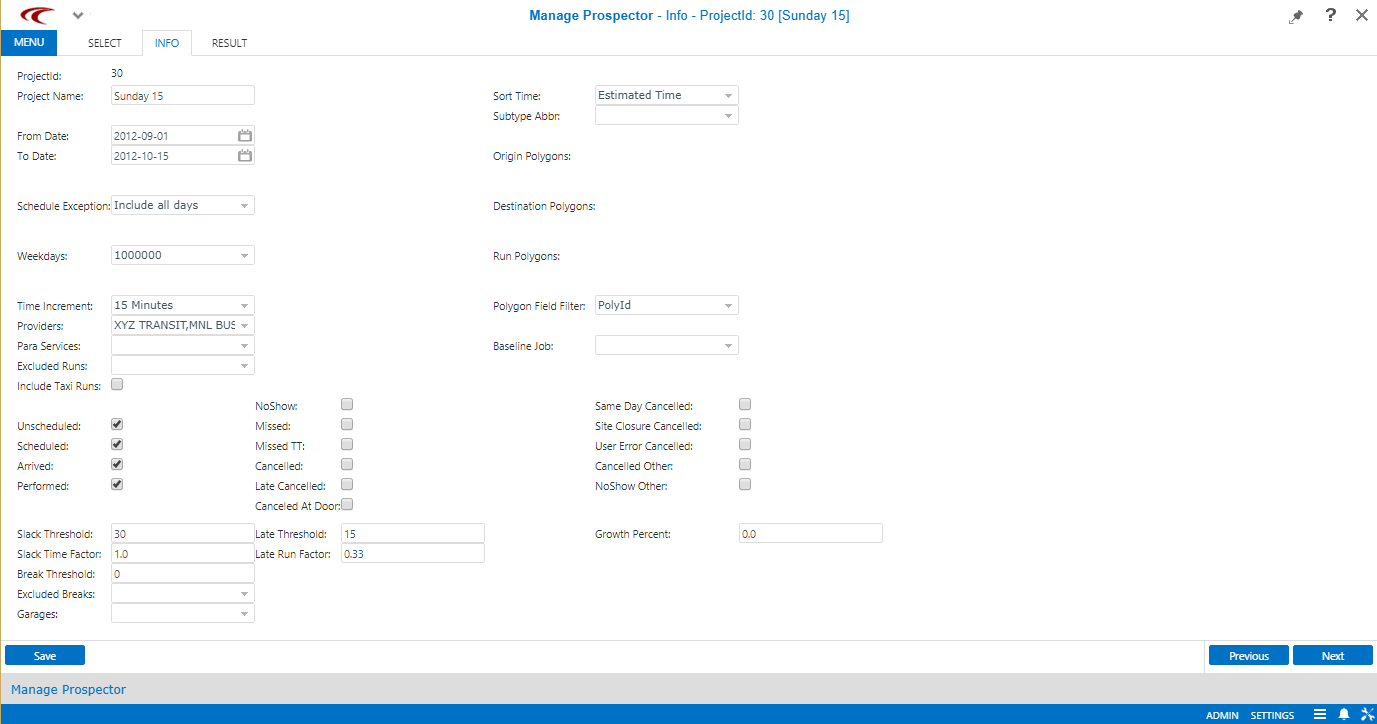Switch to the SELECT tab

coord(105,43)
